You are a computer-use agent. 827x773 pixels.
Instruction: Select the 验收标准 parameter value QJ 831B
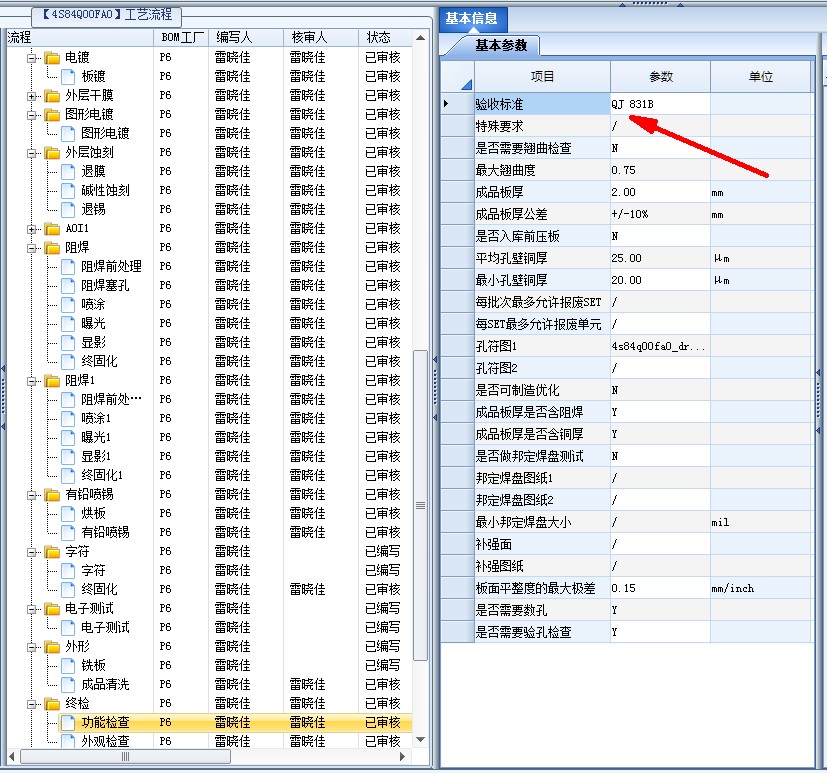point(660,104)
